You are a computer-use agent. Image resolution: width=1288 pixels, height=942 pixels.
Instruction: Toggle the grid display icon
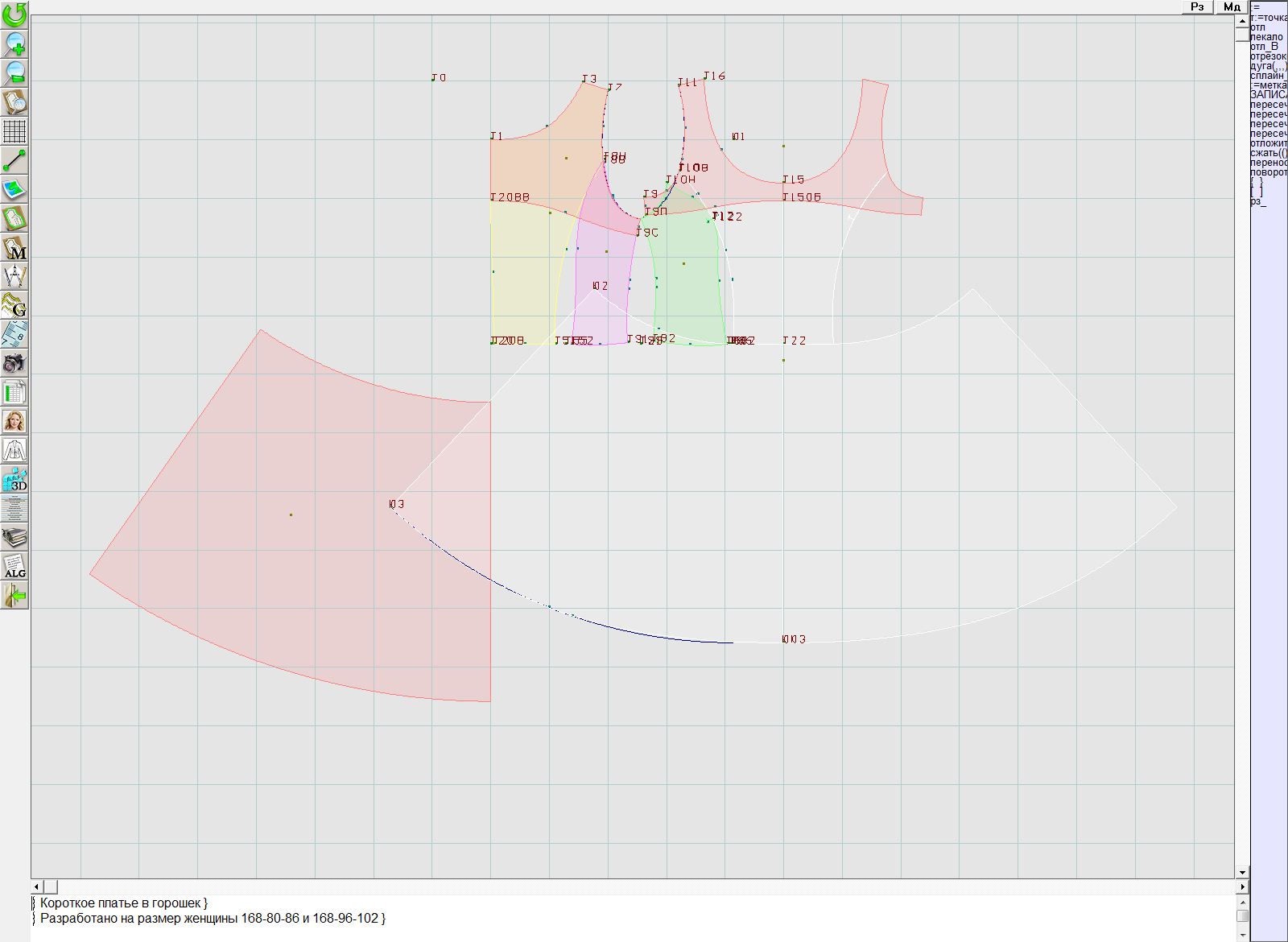click(x=14, y=130)
